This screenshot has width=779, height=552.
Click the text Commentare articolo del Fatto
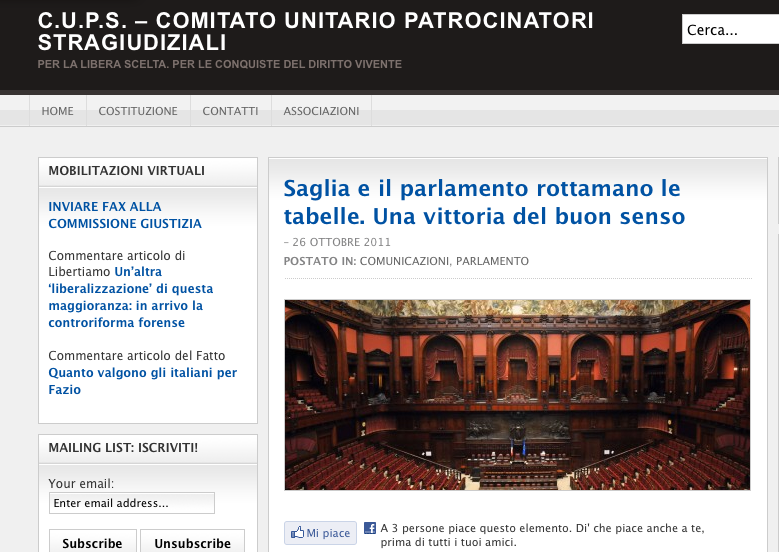click(137, 356)
